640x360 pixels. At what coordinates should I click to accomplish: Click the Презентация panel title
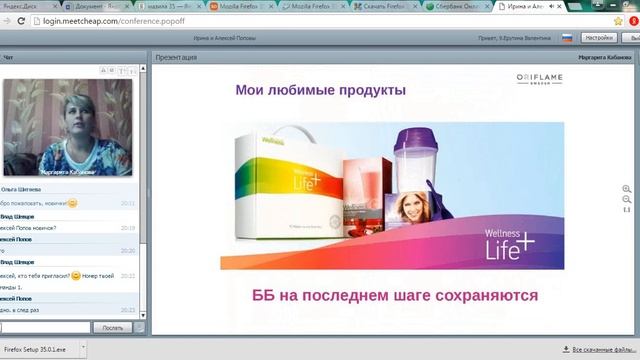click(x=176, y=58)
